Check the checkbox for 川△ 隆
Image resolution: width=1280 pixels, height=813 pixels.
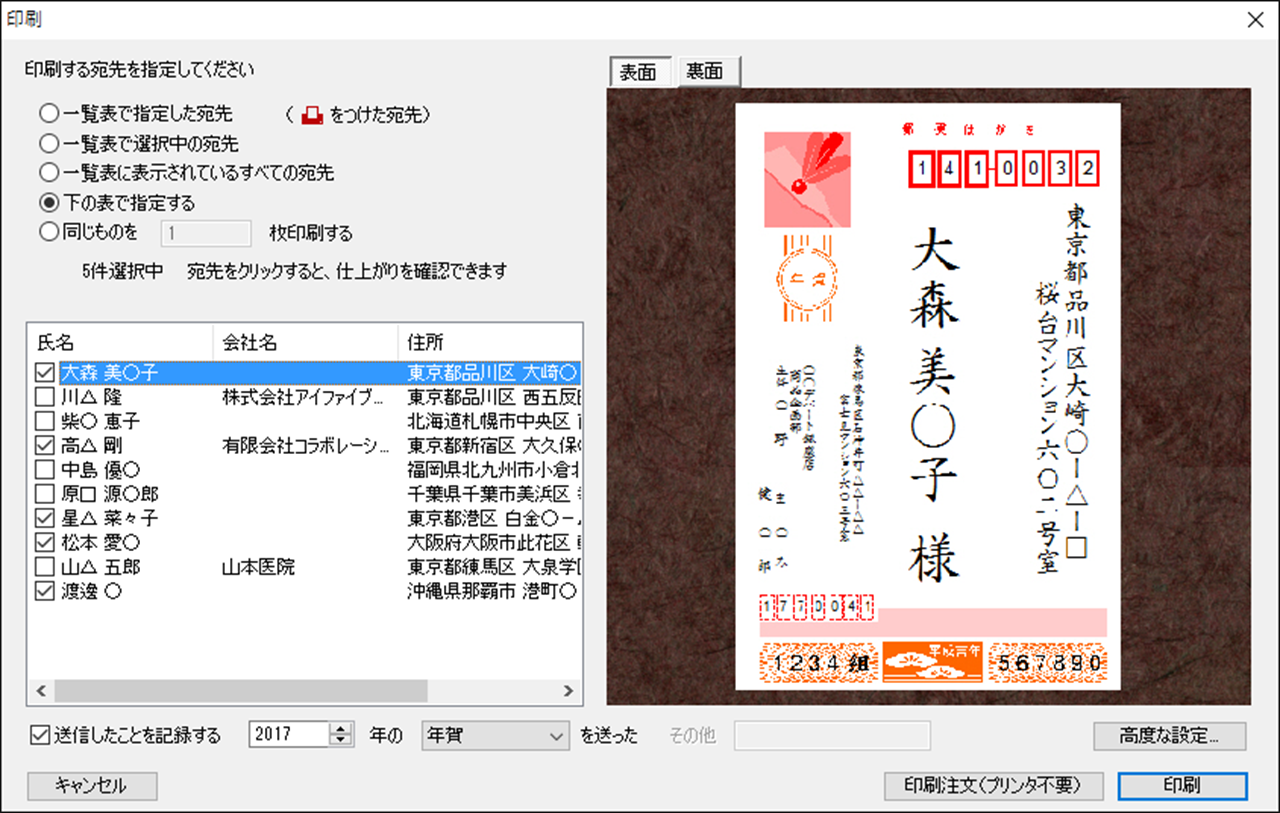click(45, 397)
